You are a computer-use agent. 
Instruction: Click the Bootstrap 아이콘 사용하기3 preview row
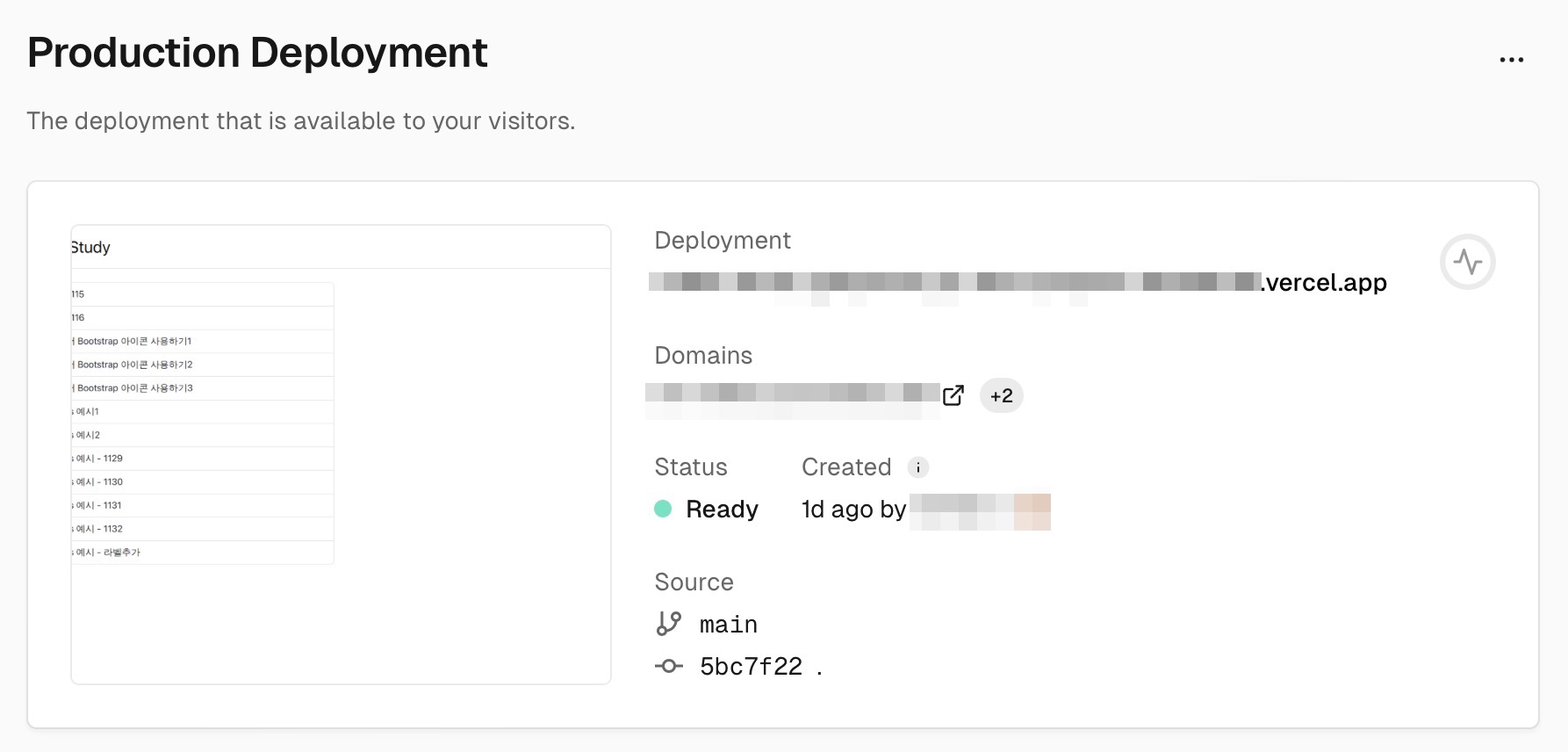tap(134, 388)
